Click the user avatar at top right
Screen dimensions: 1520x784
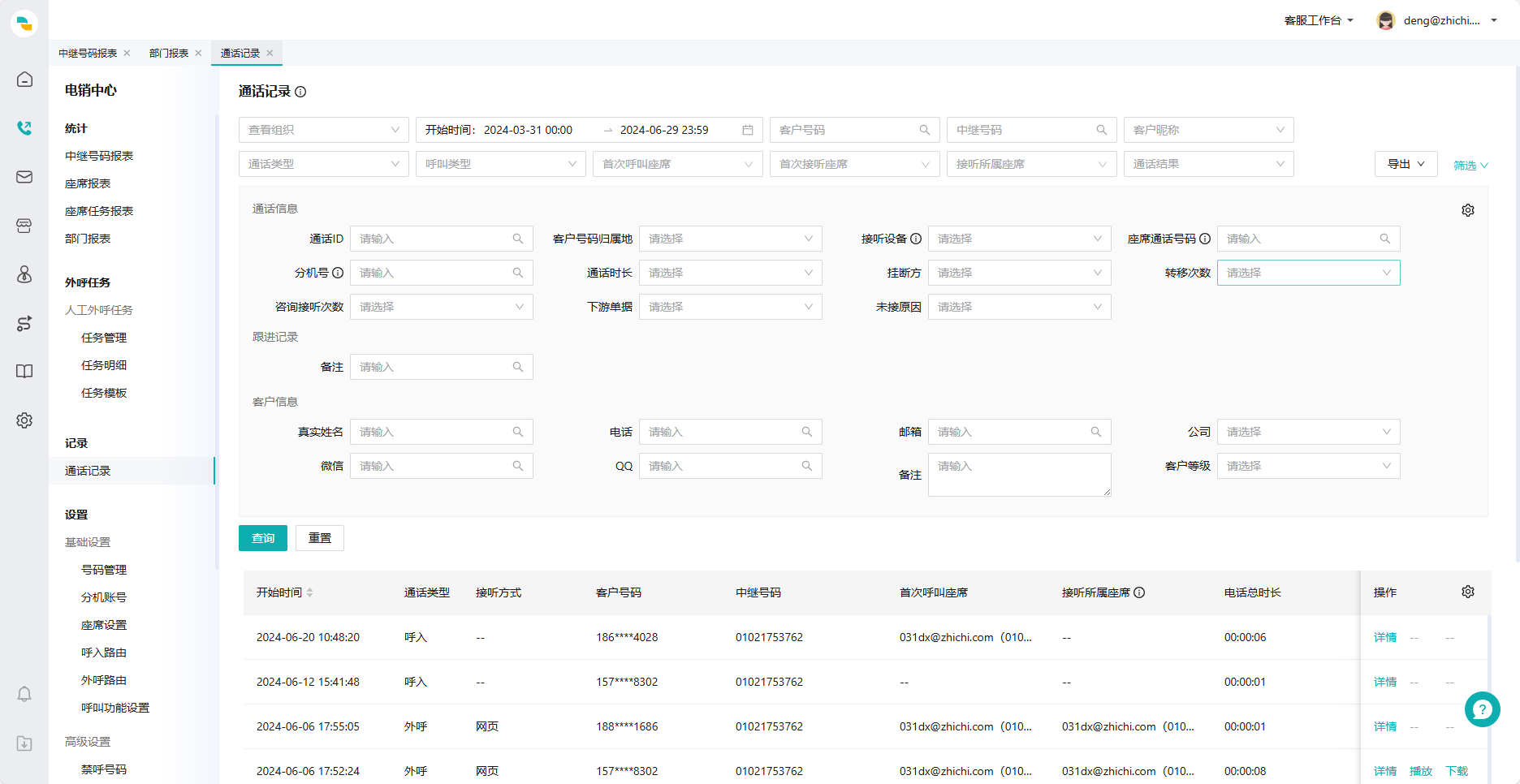click(1386, 20)
